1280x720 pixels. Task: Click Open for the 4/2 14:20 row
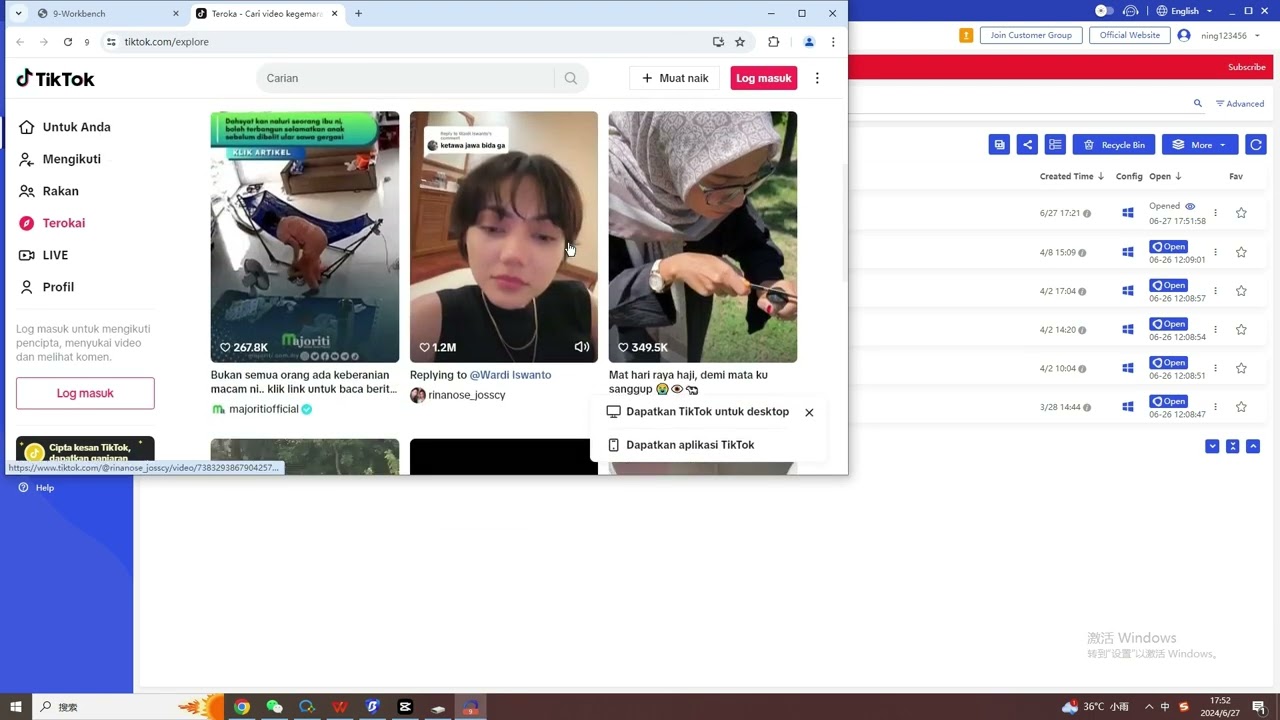(x=1168, y=324)
